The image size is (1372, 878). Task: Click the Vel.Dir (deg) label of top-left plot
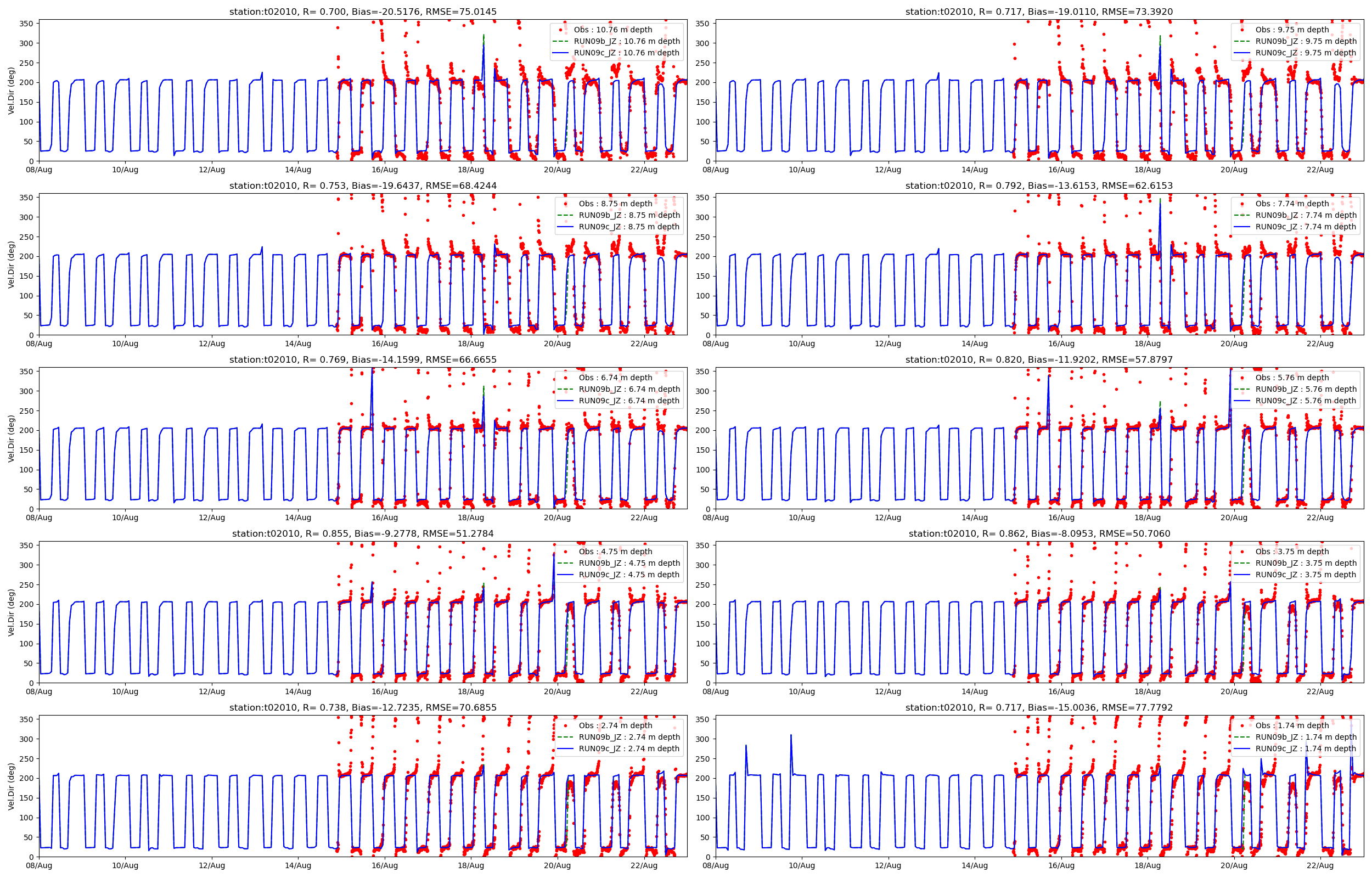(11, 91)
